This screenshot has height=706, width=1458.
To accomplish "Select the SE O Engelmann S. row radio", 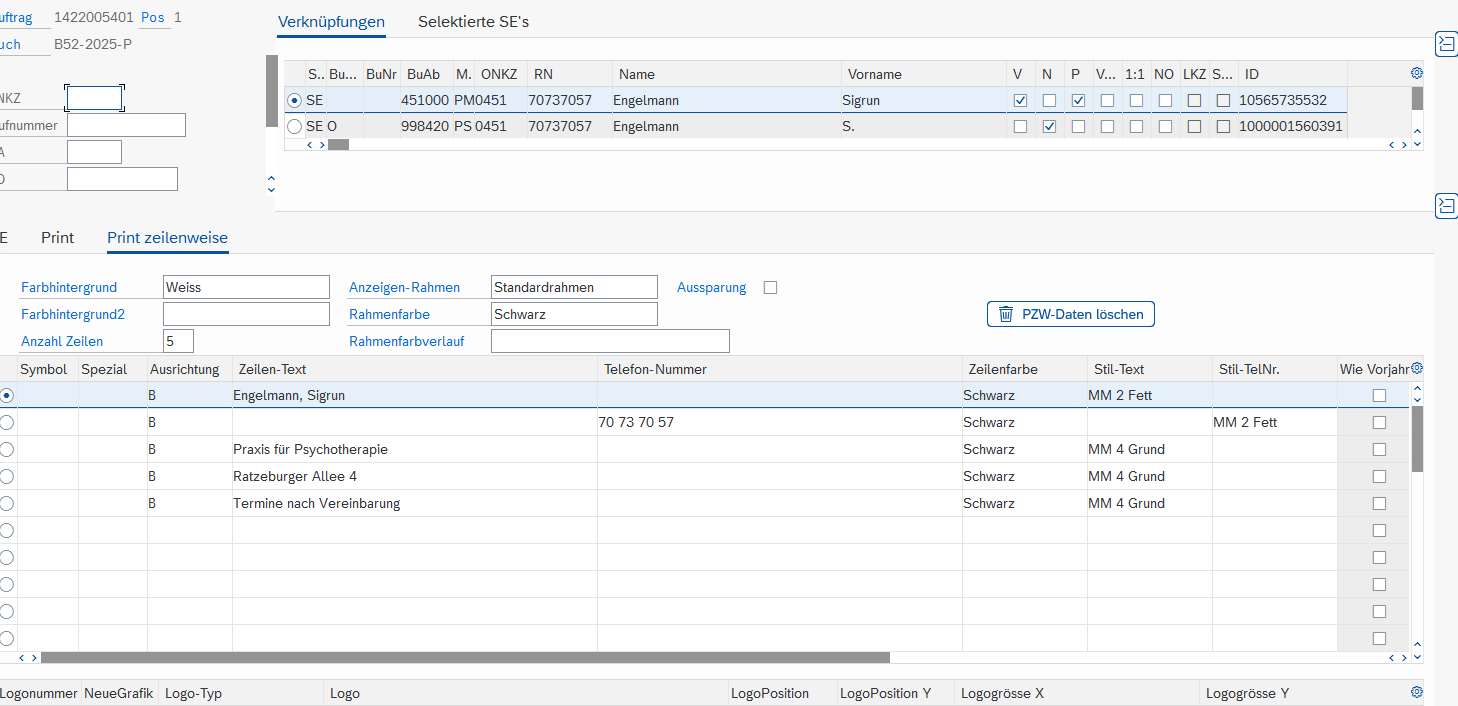I will point(294,127).
